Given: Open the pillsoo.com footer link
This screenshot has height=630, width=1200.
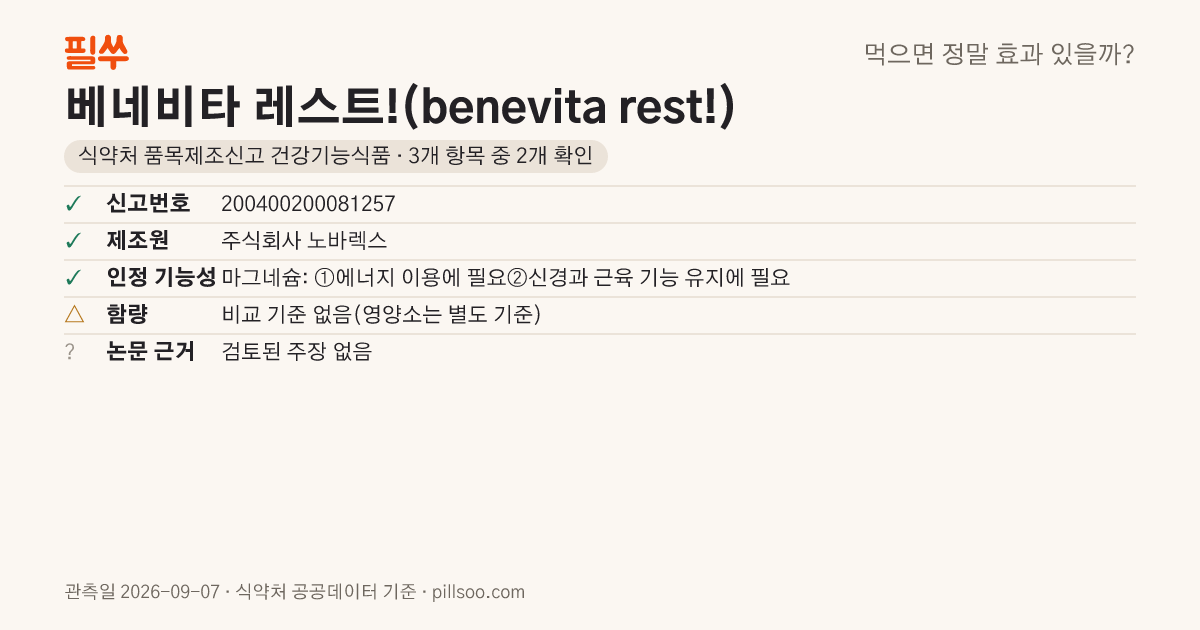Looking at the screenshot, I should [x=478, y=592].
